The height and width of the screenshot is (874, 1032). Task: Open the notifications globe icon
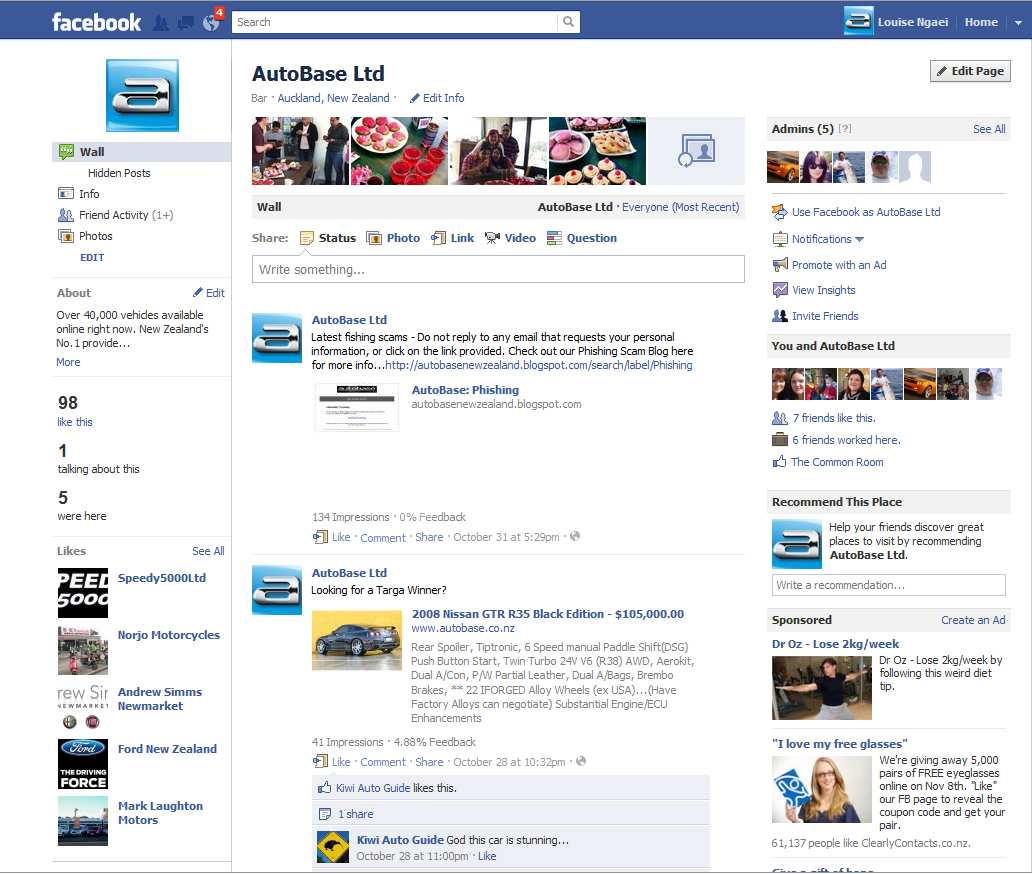click(211, 23)
